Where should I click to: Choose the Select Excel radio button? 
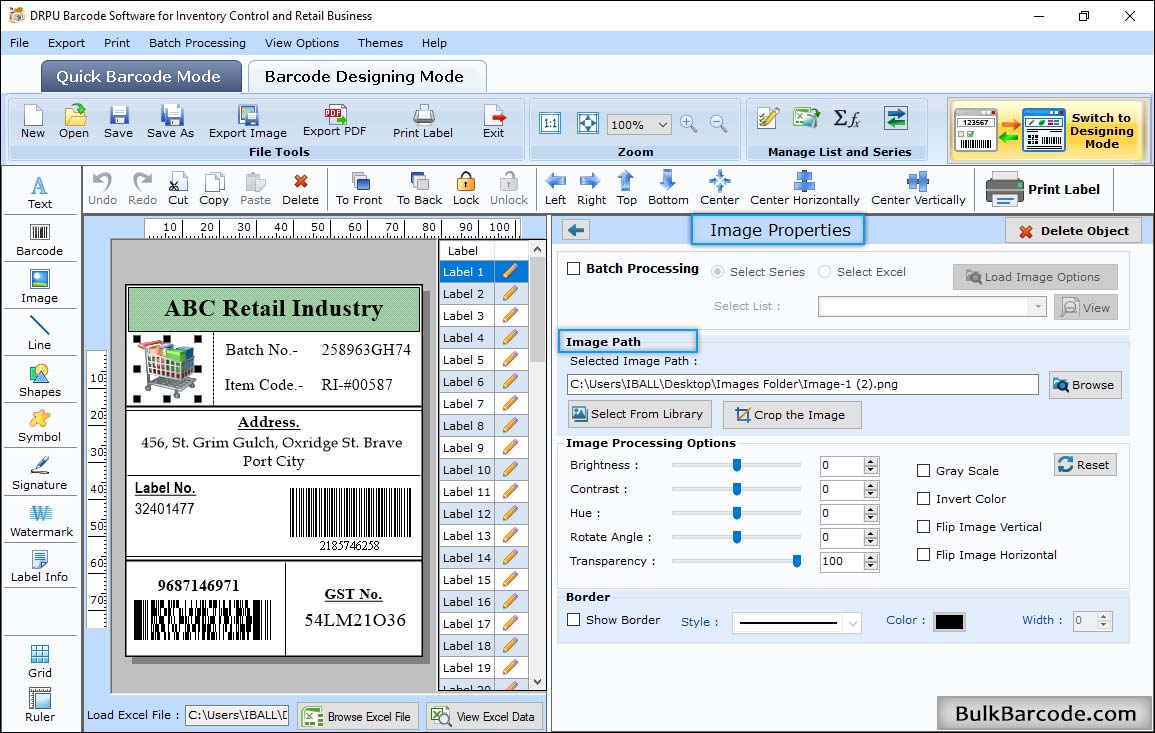click(x=824, y=272)
